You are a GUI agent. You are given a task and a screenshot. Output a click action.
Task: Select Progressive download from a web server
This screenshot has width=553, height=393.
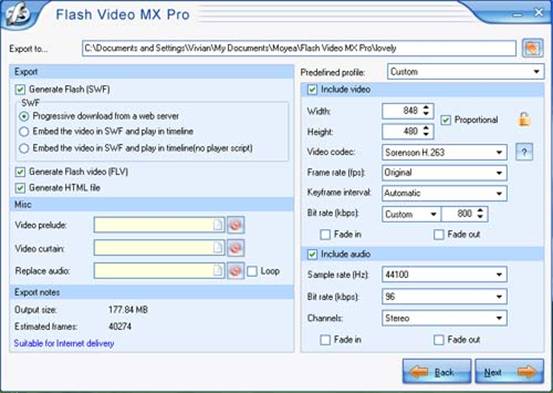[x=24, y=116]
